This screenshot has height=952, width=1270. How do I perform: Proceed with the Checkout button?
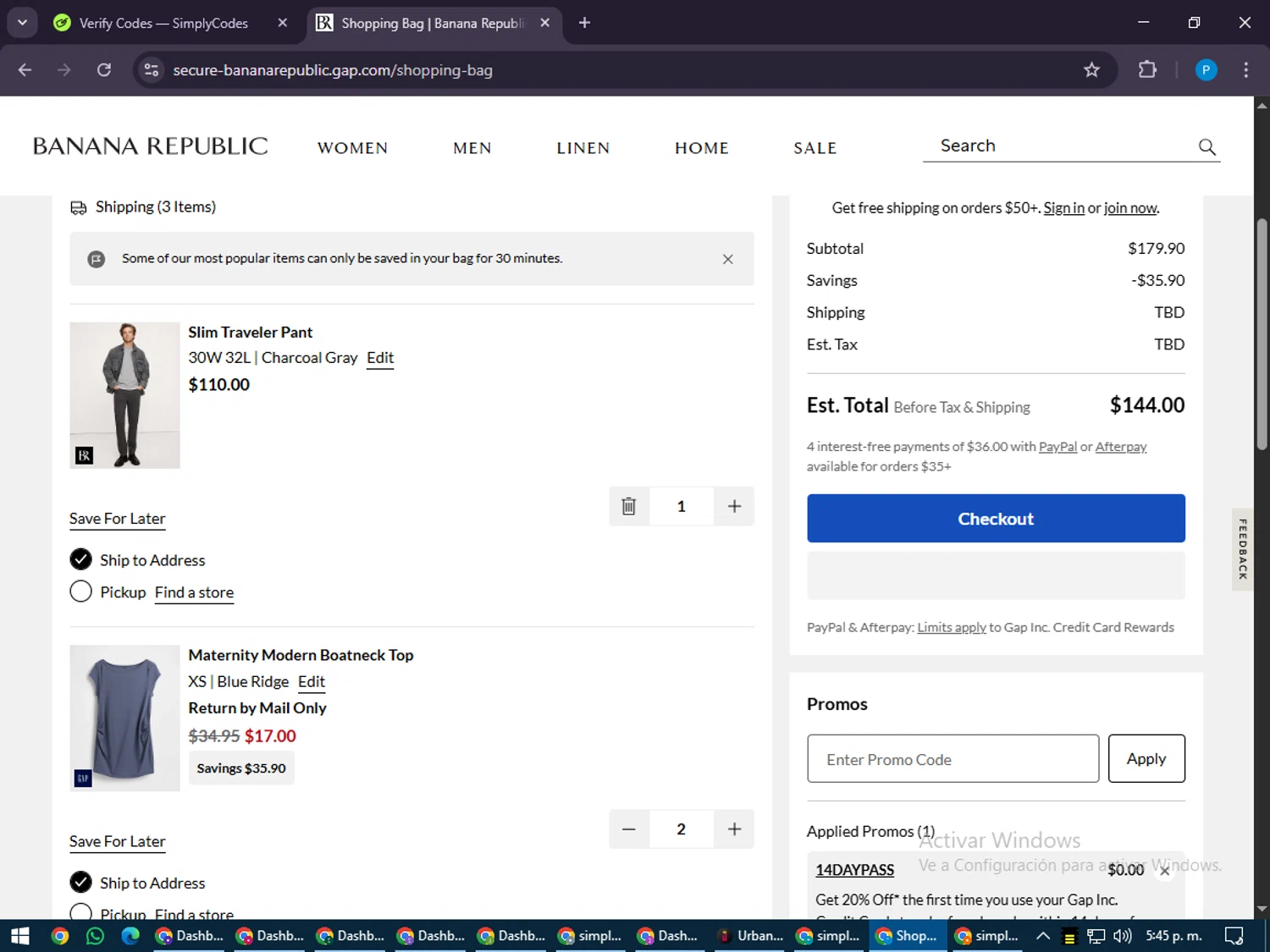pos(996,519)
